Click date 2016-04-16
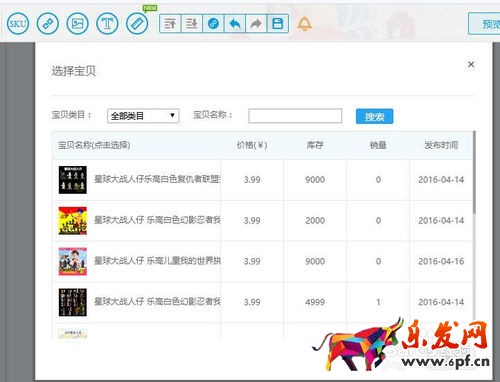This screenshot has width=500, height=382. [441, 261]
